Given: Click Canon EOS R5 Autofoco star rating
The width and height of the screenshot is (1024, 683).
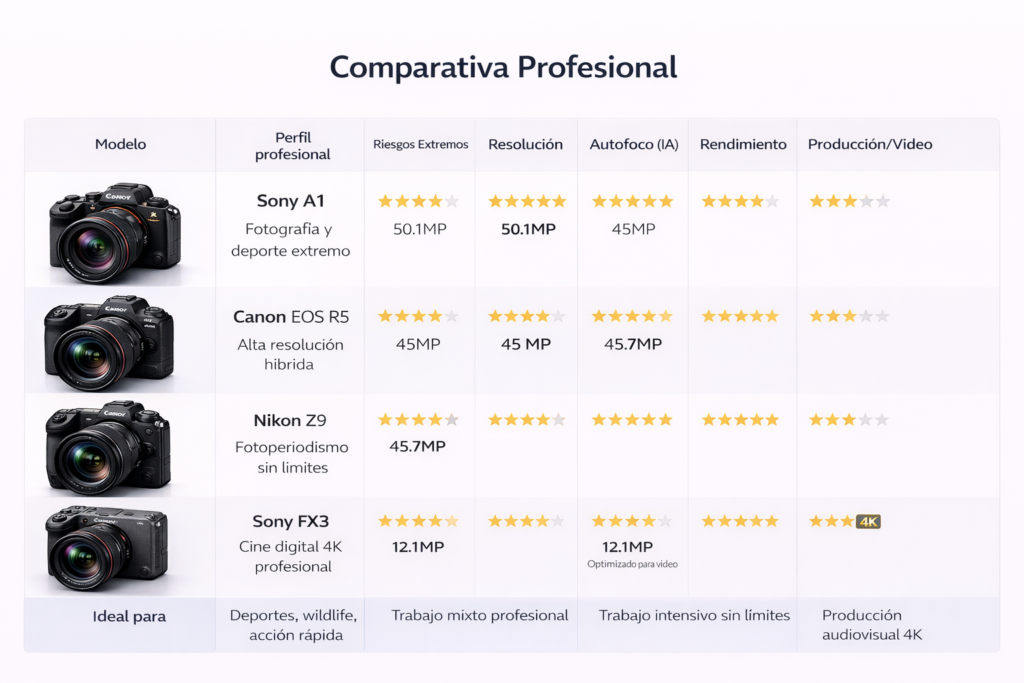Looking at the screenshot, I should (x=632, y=316).
